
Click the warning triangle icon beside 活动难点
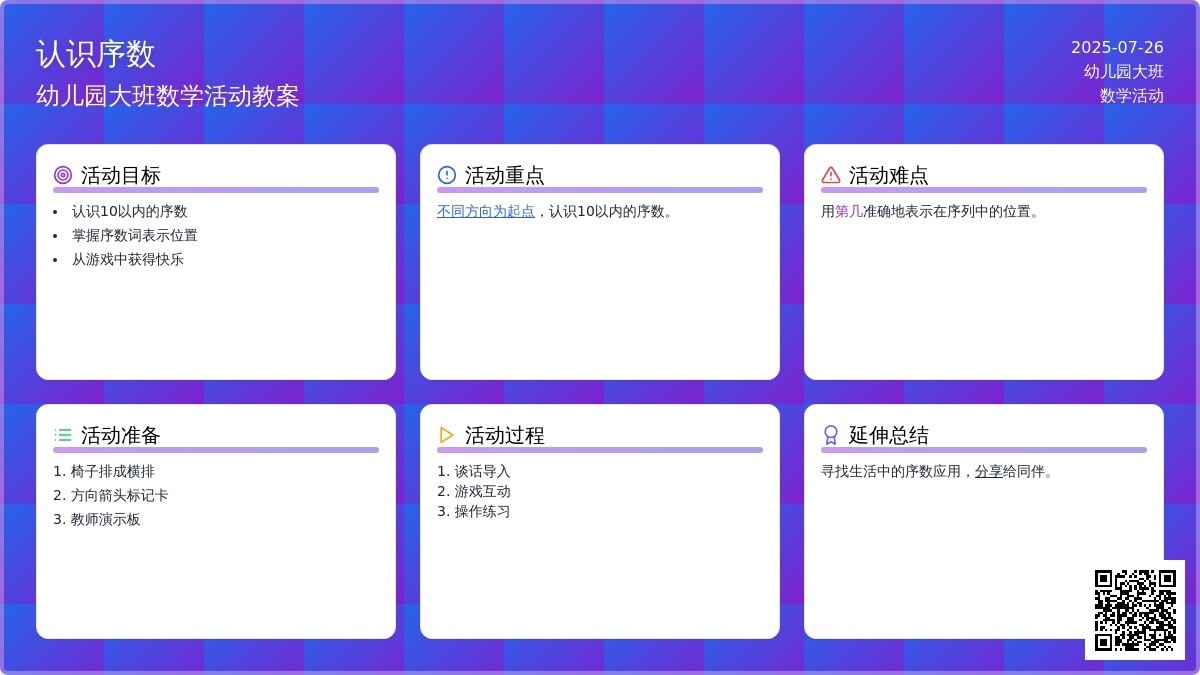[x=831, y=175]
